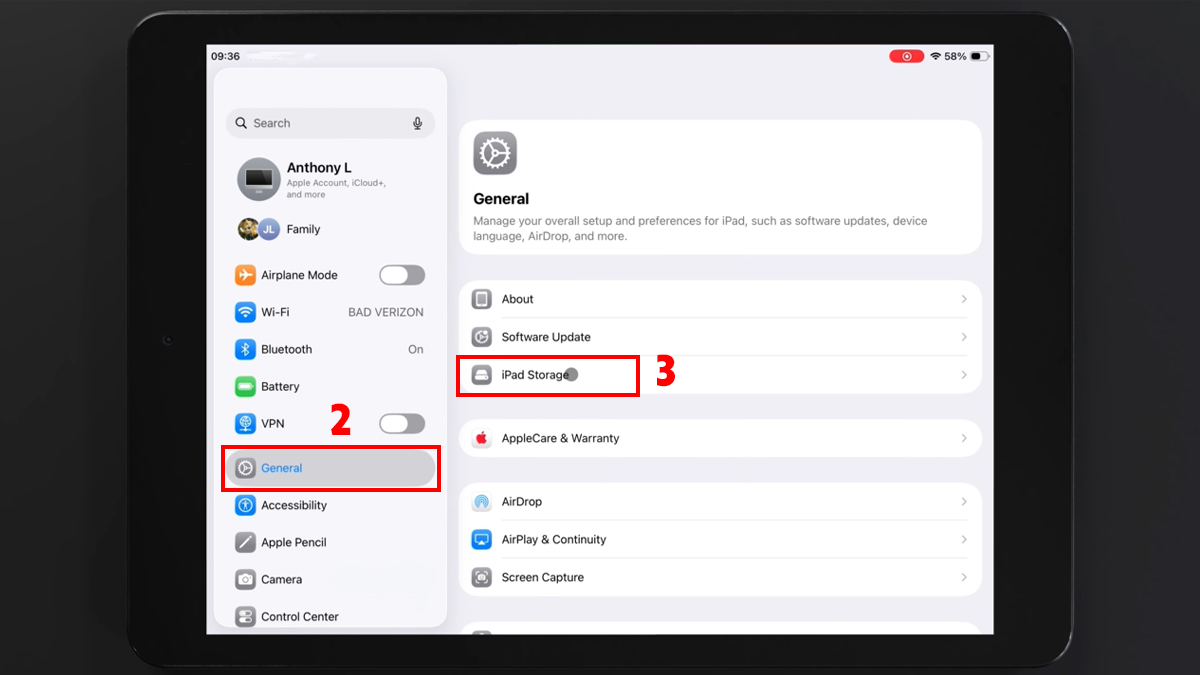
Task: Select Accessibility in the sidebar
Action: coord(330,505)
